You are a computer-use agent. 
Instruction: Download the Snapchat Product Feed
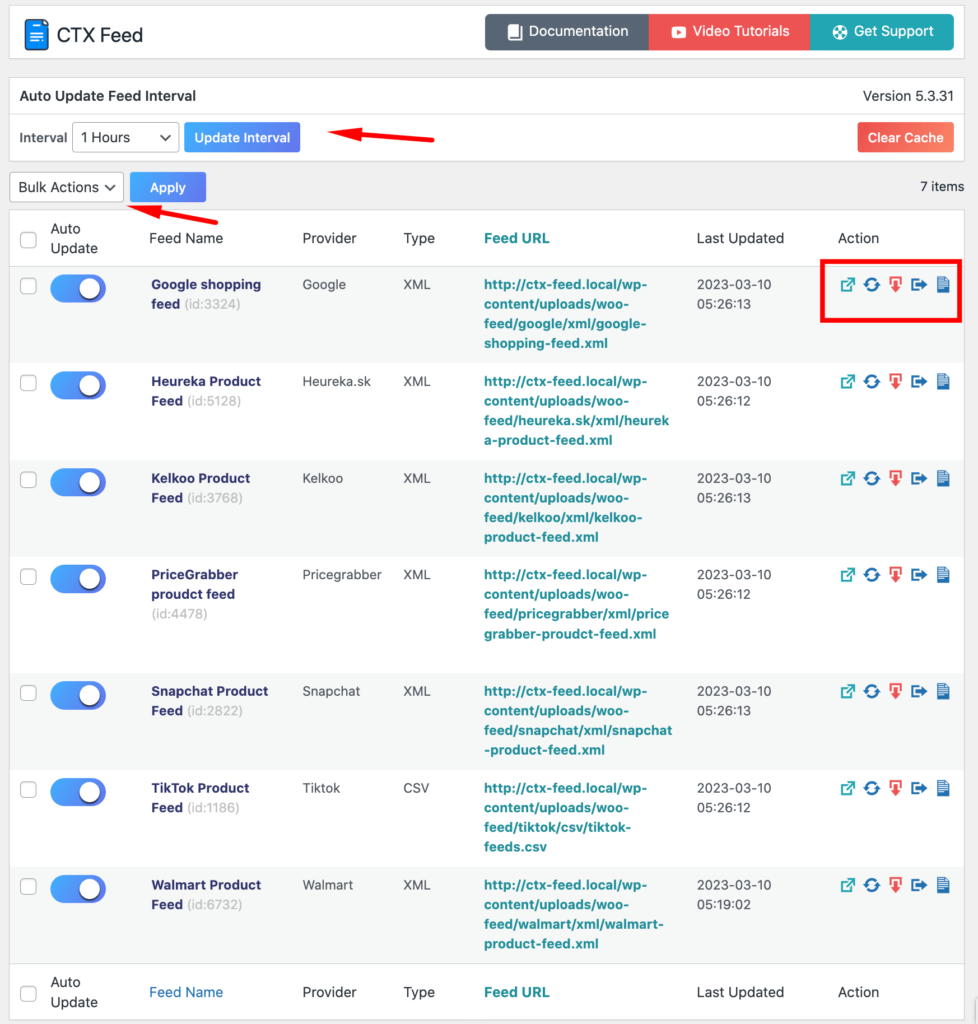click(895, 691)
